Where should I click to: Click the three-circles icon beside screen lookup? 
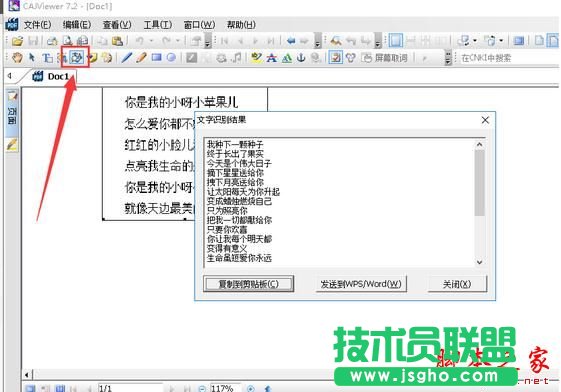pos(351,57)
